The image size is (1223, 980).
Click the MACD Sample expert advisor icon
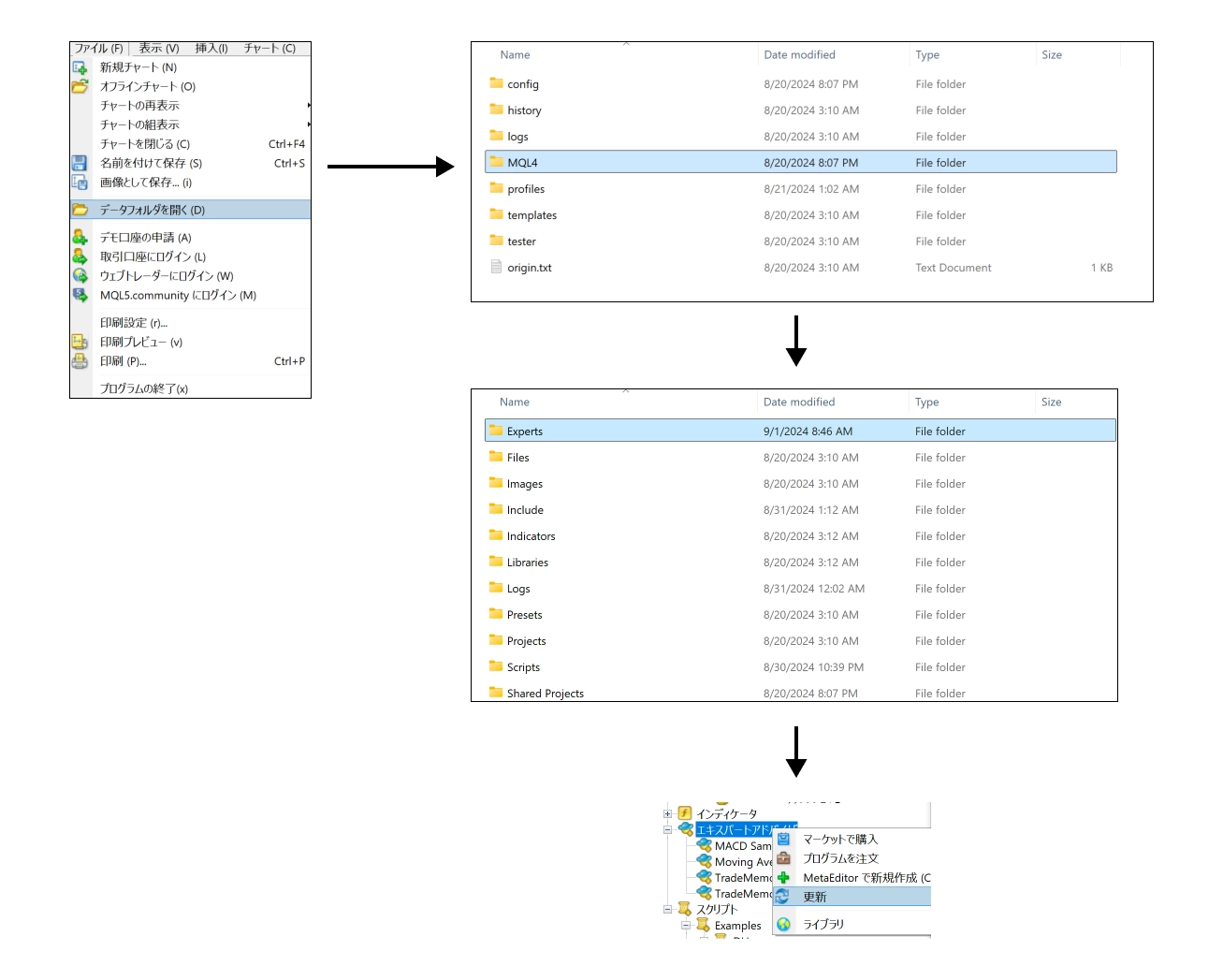(705, 846)
